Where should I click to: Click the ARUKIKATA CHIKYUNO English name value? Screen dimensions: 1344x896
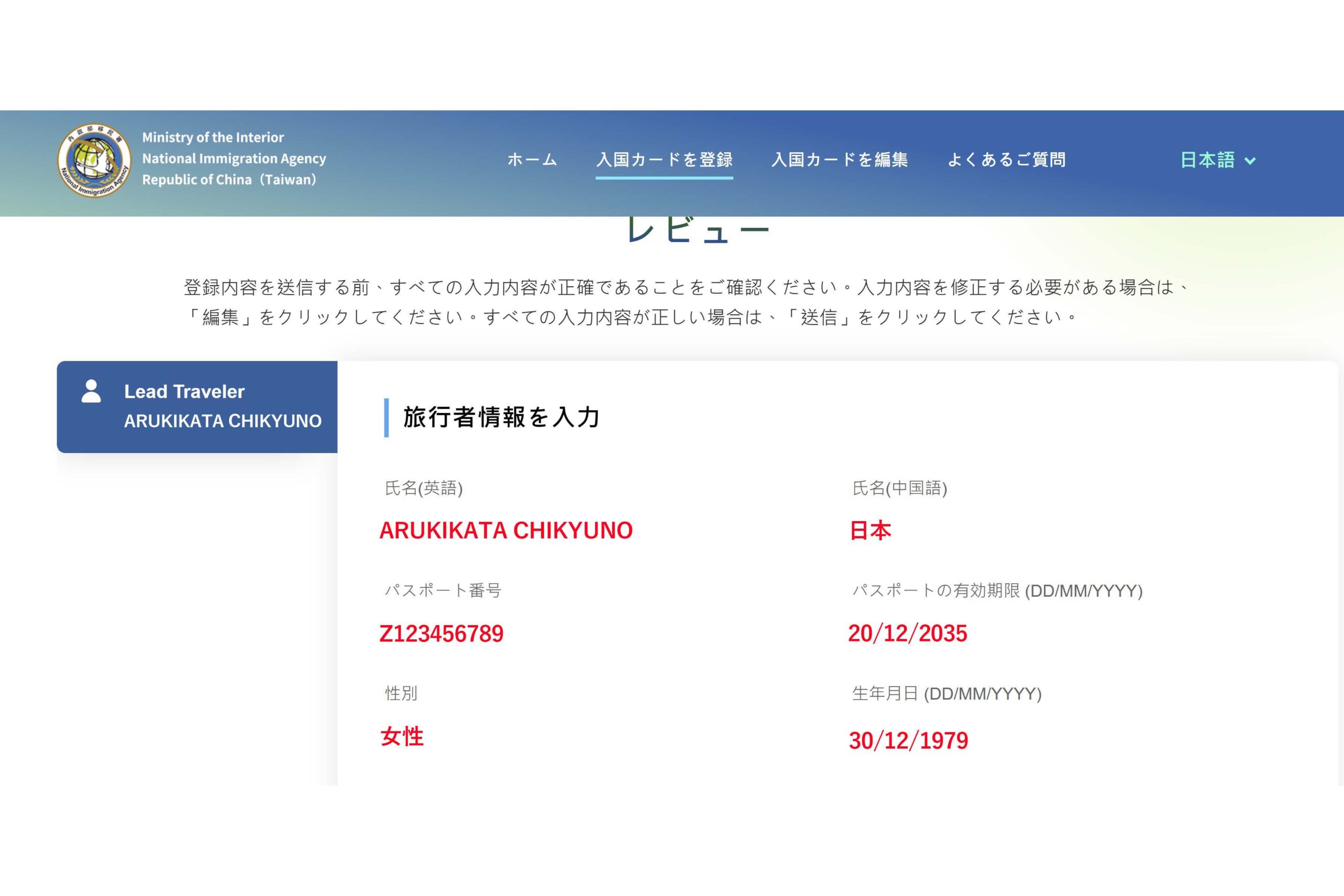[506, 530]
